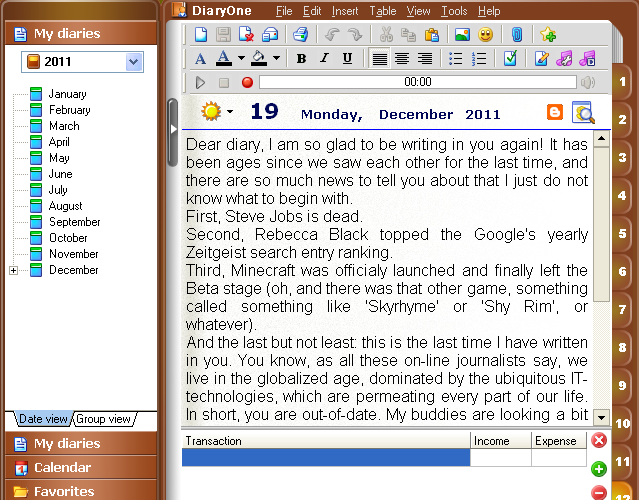The width and height of the screenshot is (639, 500).
Task: Click the multi-window toolbar icon beside Print
Action: [270, 35]
